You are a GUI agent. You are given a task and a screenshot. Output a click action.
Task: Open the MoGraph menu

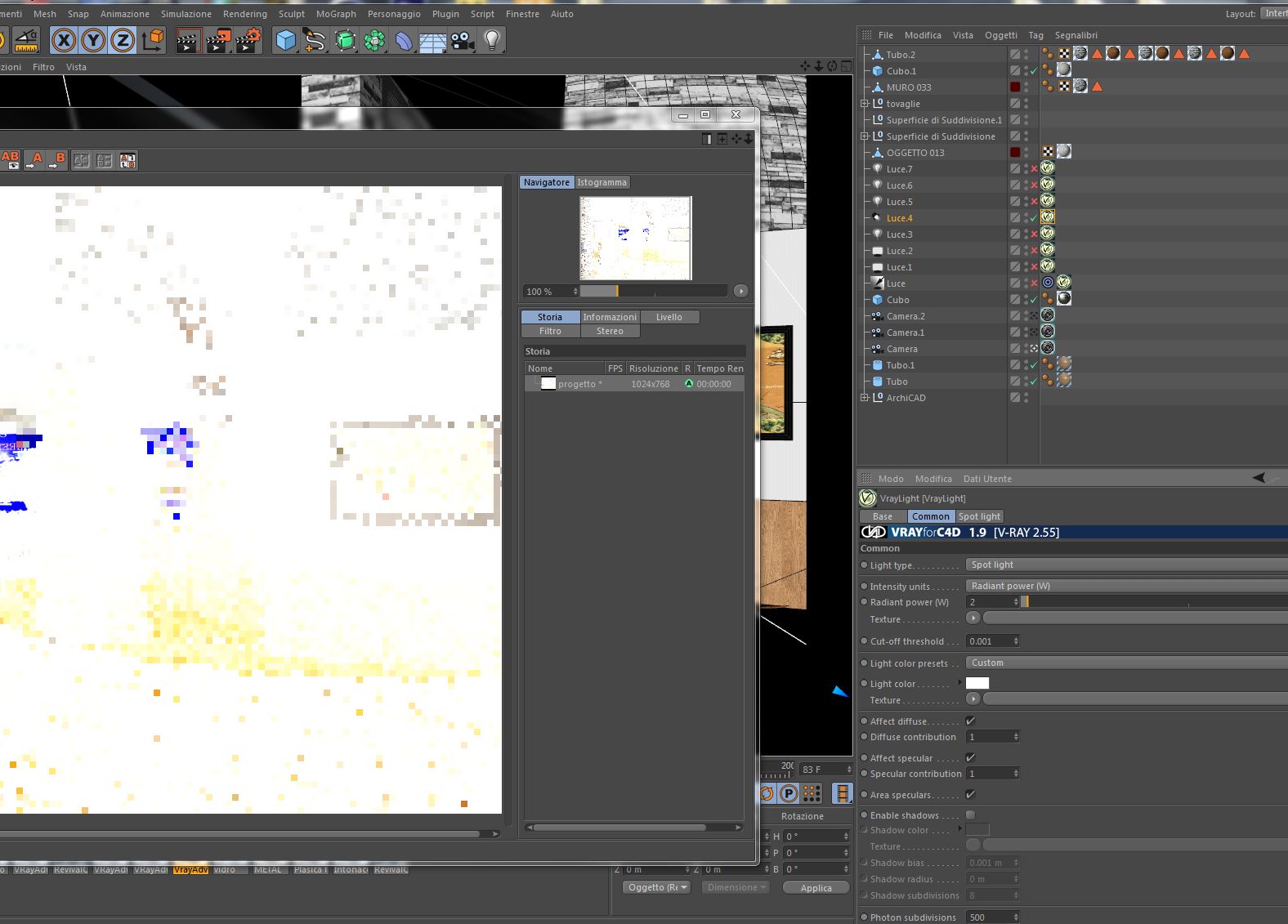click(336, 14)
